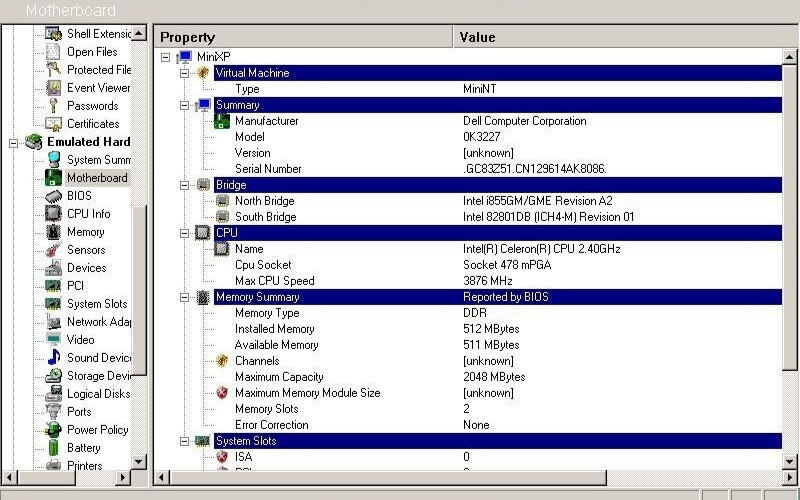Click the Sensors icon

point(53,249)
